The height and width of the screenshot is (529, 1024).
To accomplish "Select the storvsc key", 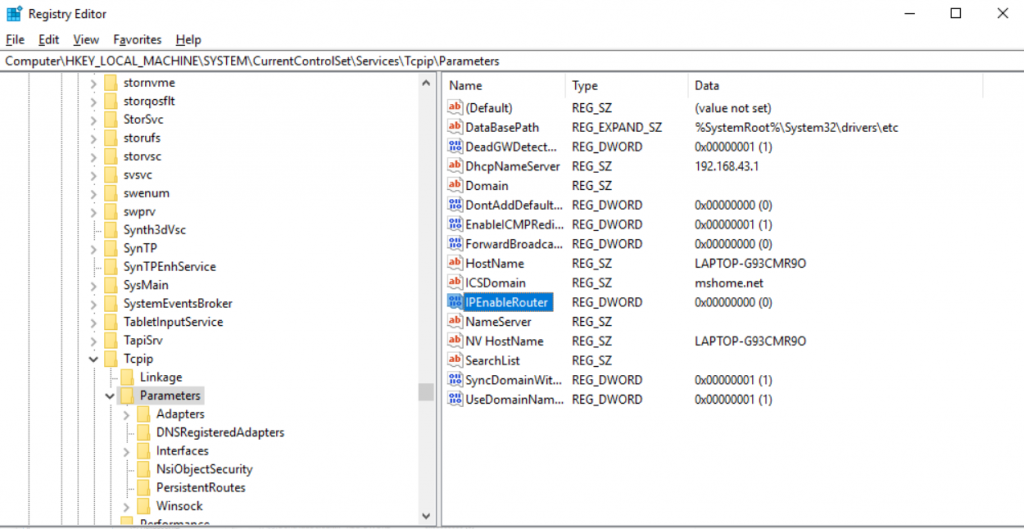I will (142, 157).
